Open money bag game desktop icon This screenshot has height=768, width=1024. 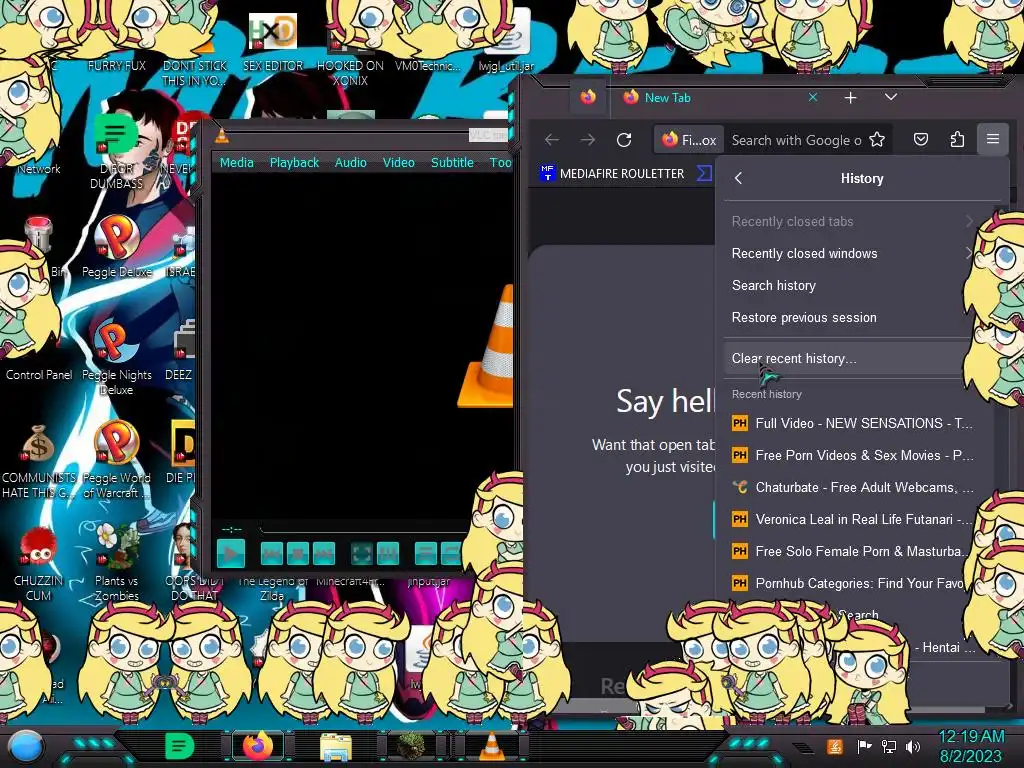[38, 459]
